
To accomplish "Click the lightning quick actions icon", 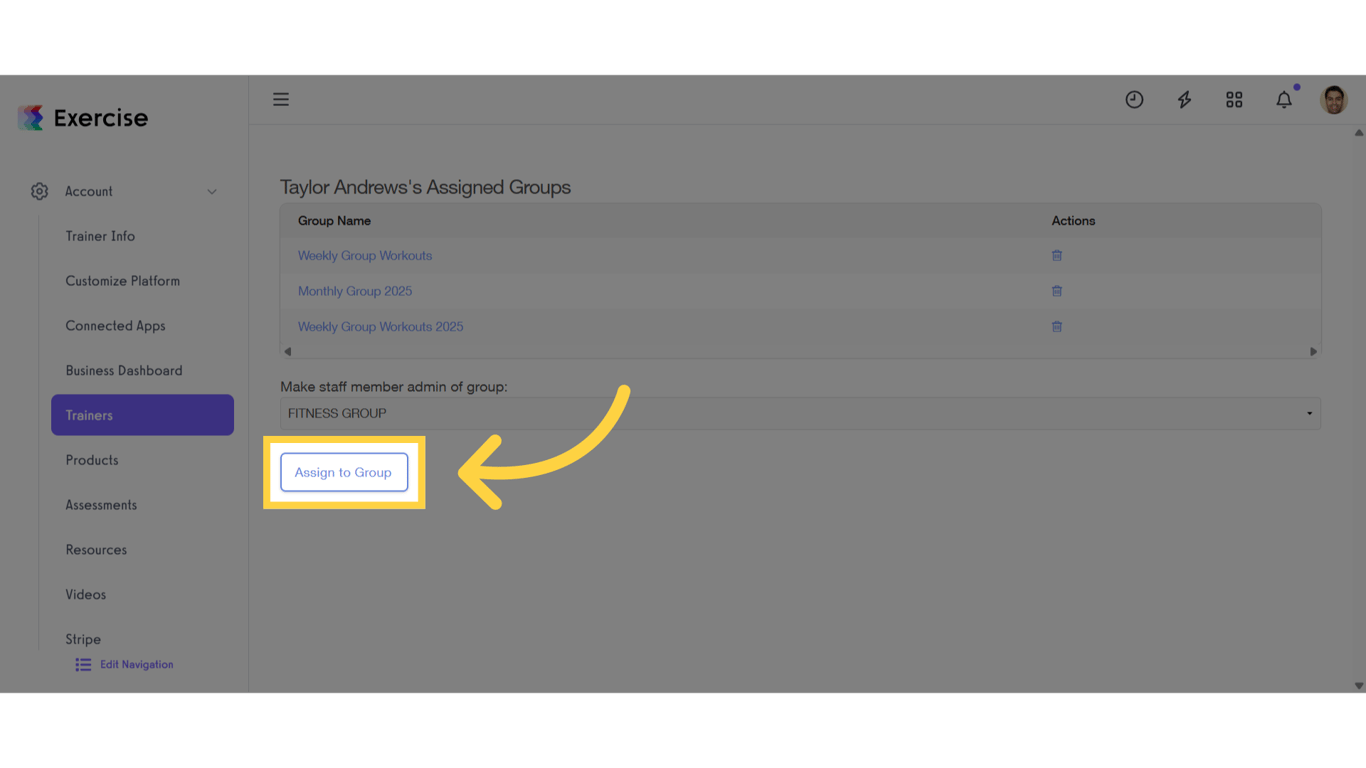I will [1184, 99].
